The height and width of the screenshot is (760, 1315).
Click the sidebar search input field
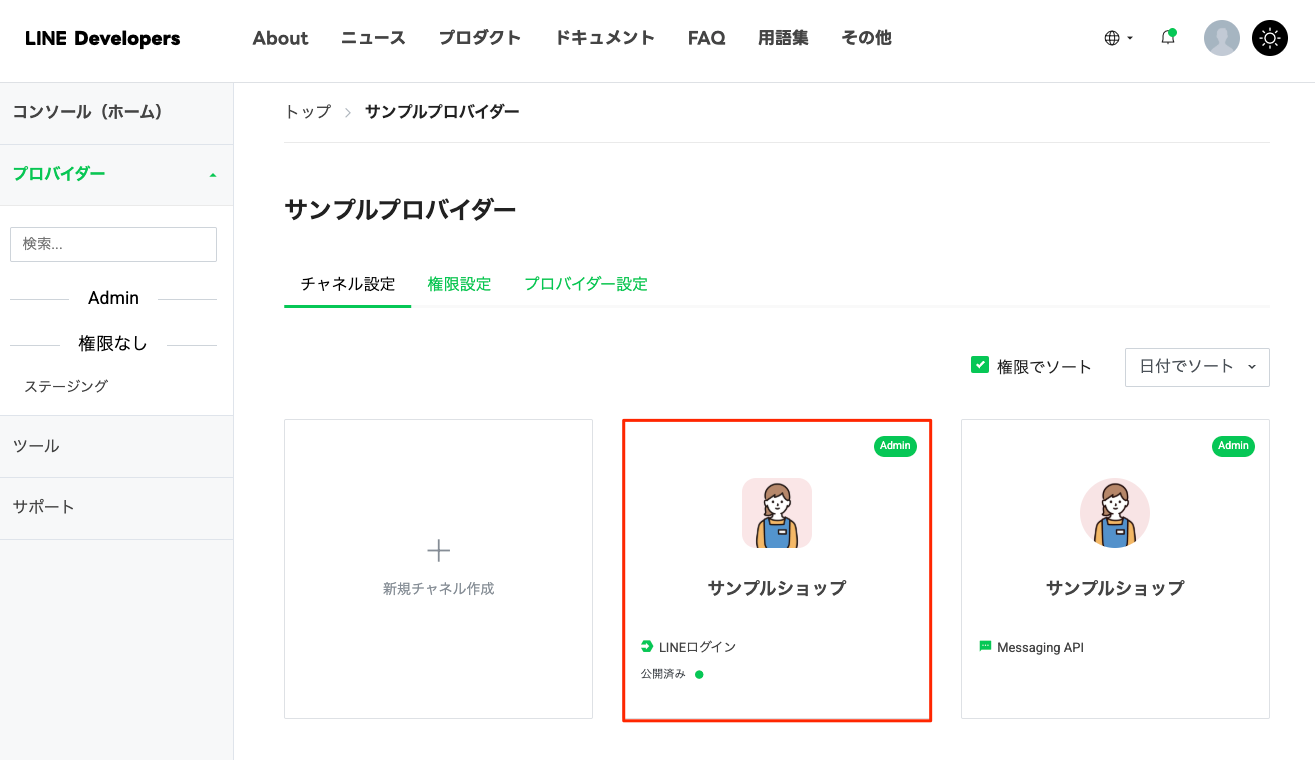point(113,244)
